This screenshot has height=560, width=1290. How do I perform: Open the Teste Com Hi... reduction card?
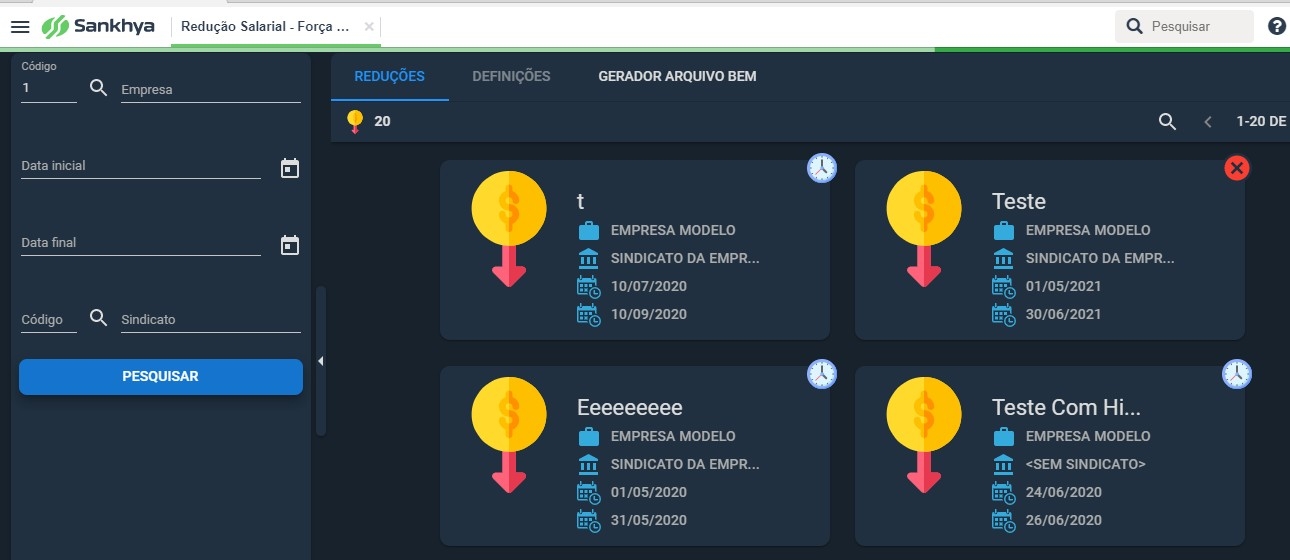pyautogui.click(x=1050, y=456)
